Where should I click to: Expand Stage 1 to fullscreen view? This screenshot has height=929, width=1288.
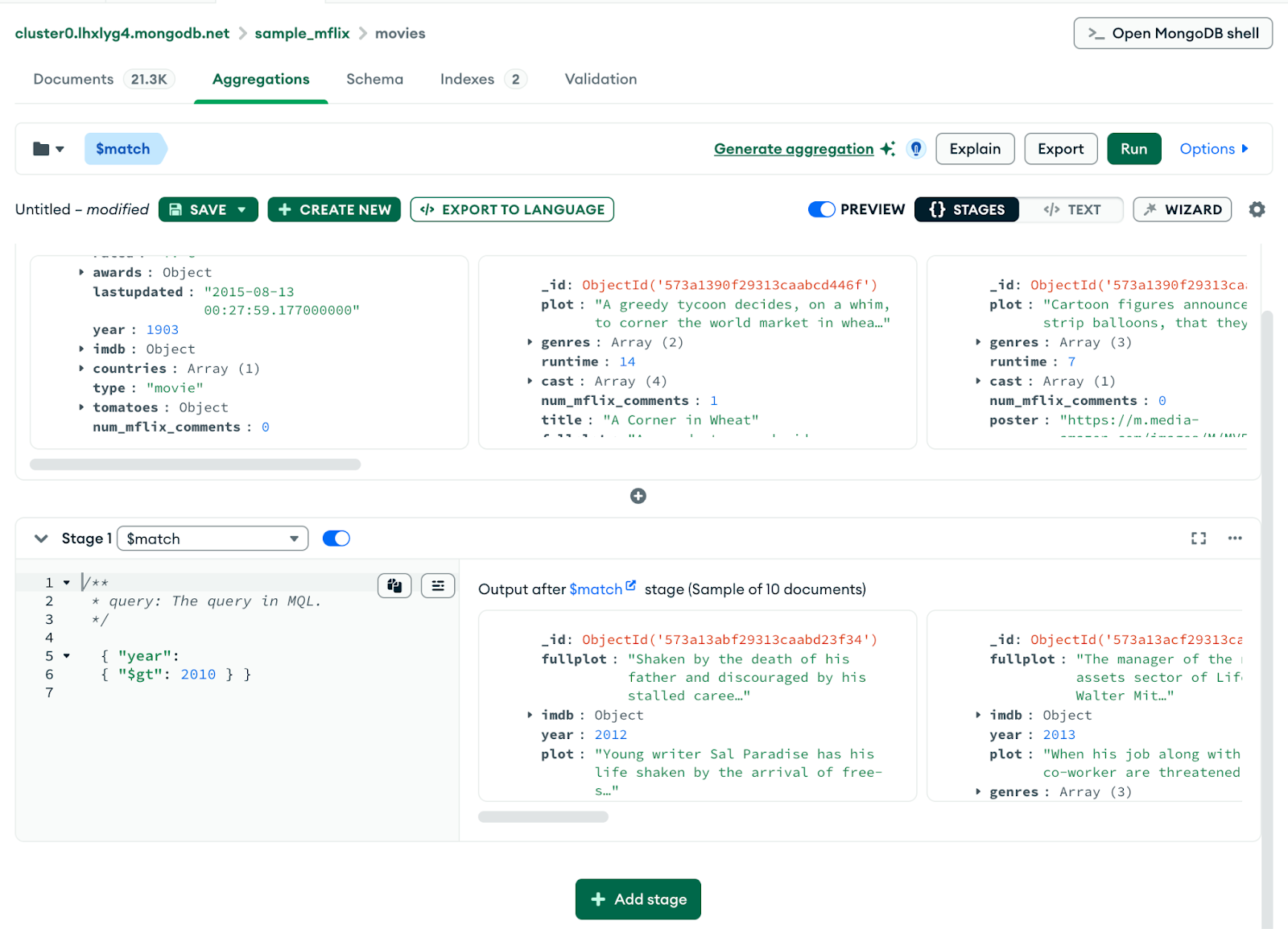[x=1199, y=539]
